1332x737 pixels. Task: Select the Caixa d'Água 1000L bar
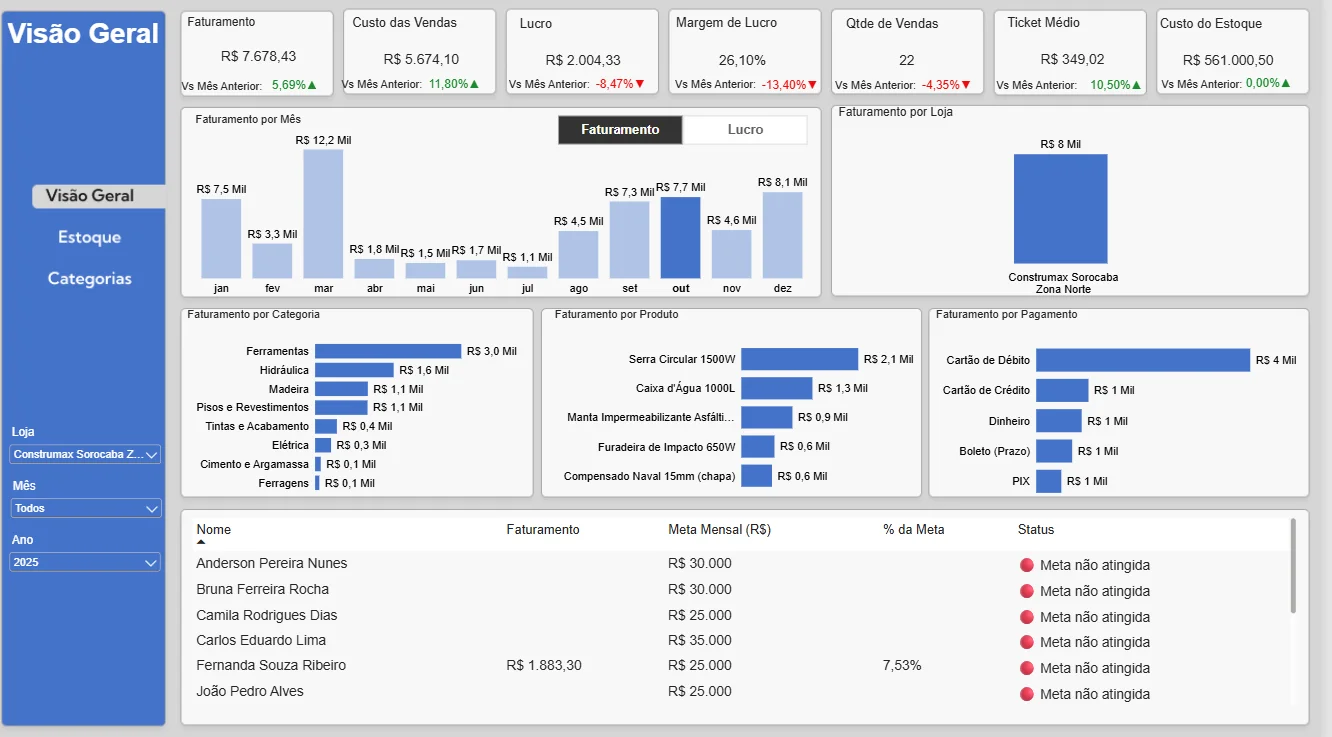[776, 388]
